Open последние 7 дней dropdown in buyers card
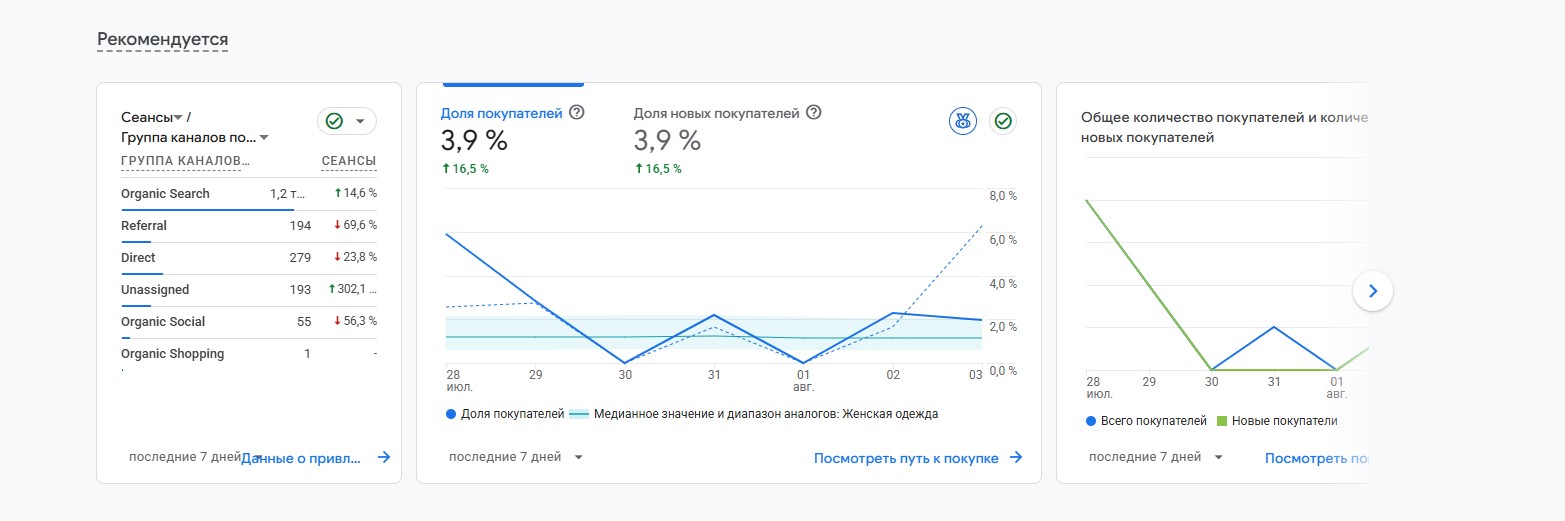The height and width of the screenshot is (521, 1565). coord(515,457)
